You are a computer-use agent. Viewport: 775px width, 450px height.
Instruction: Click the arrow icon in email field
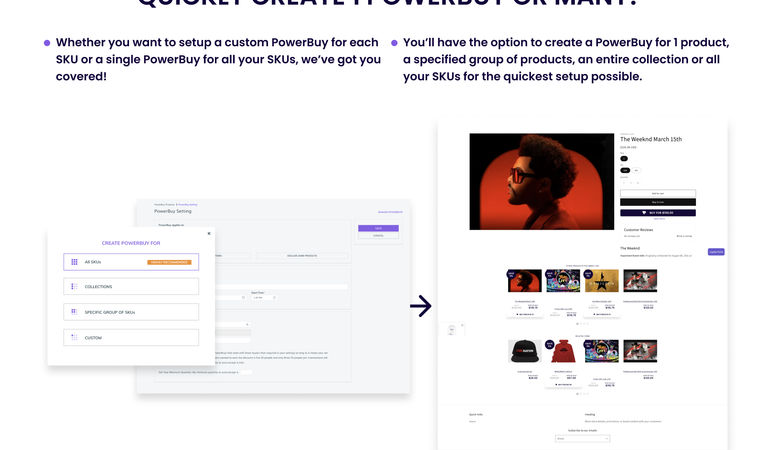[x=606, y=438]
